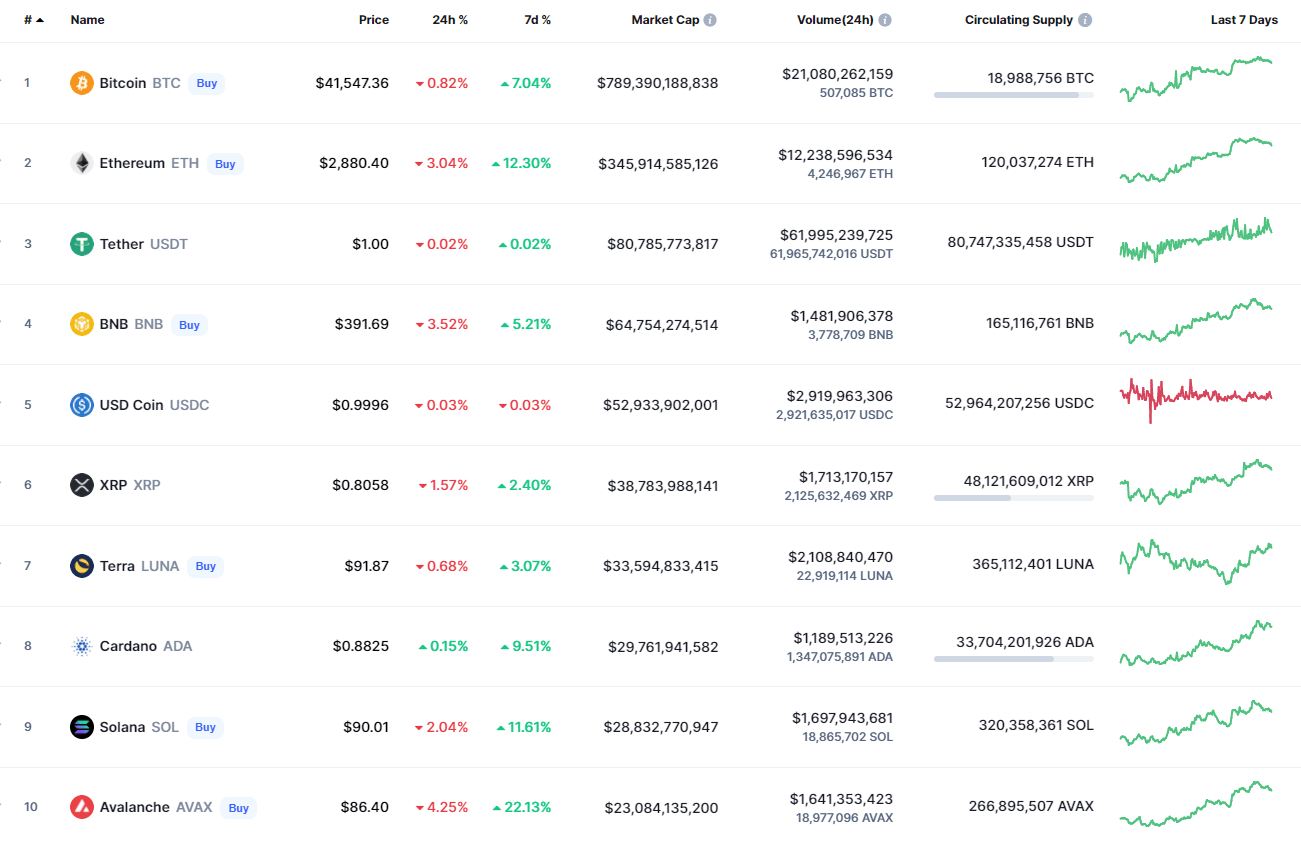Click the Solana logo icon

82,727
